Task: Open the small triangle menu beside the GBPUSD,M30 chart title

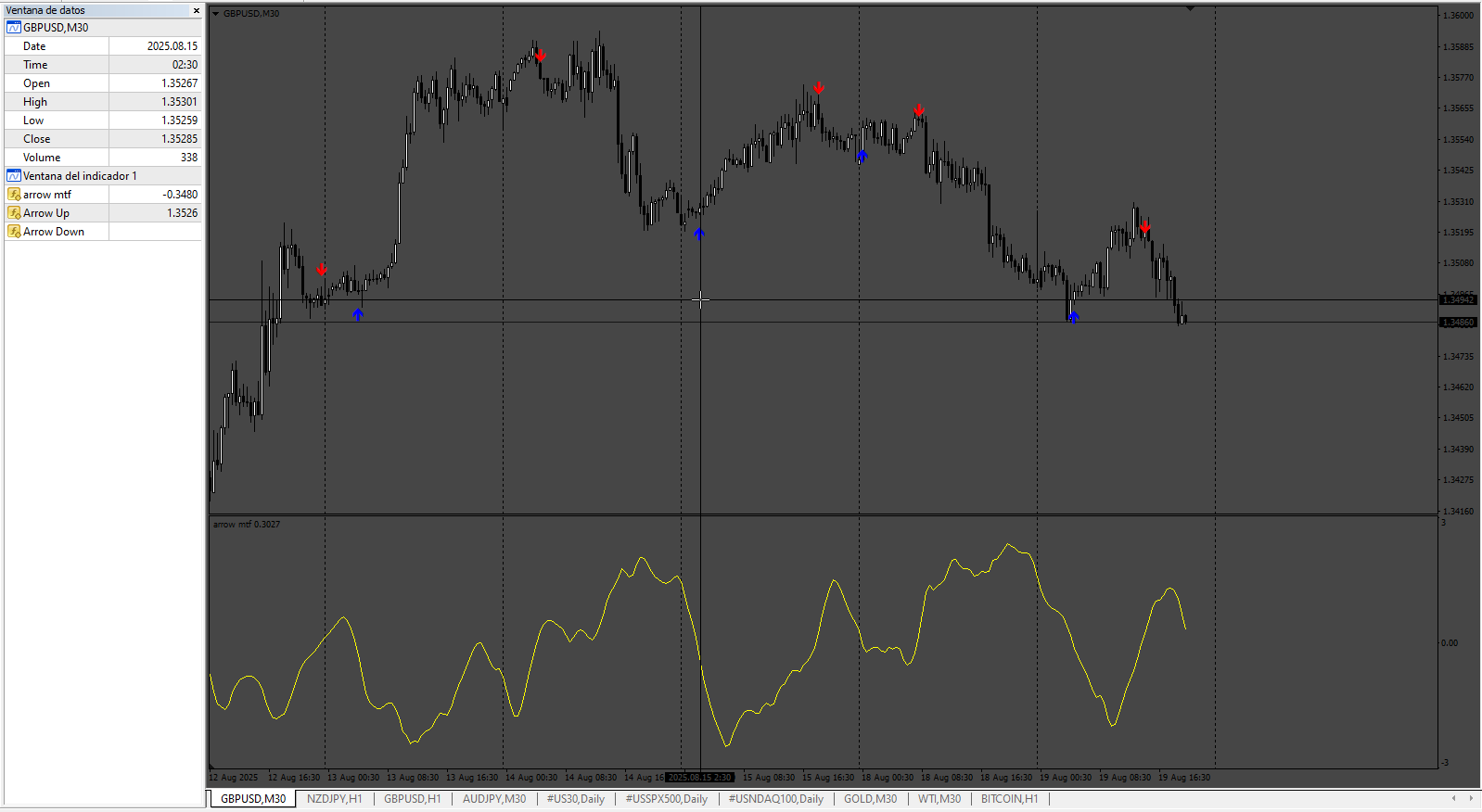Action: [x=215, y=14]
